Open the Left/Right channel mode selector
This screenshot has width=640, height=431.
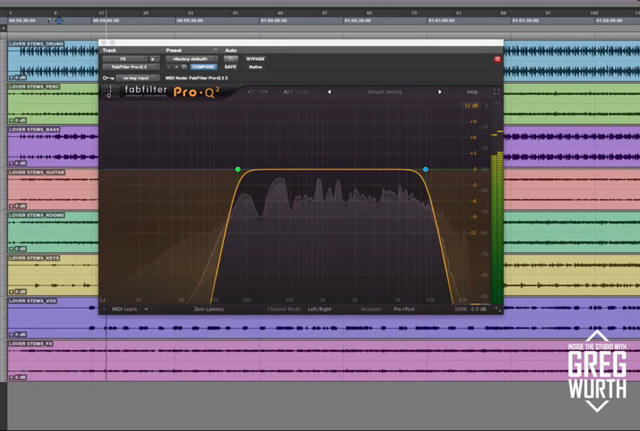click(x=320, y=309)
